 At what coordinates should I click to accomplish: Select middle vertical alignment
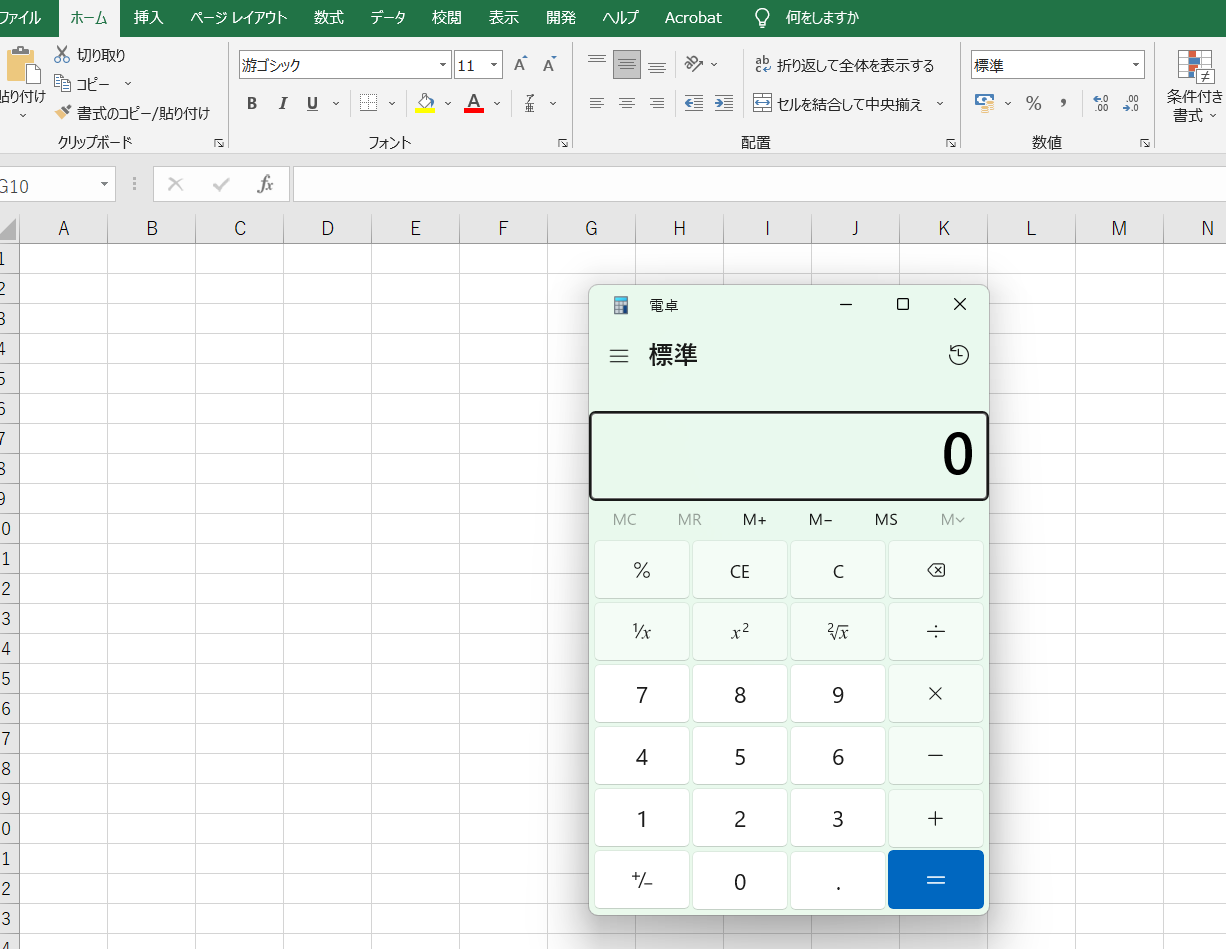(x=627, y=65)
